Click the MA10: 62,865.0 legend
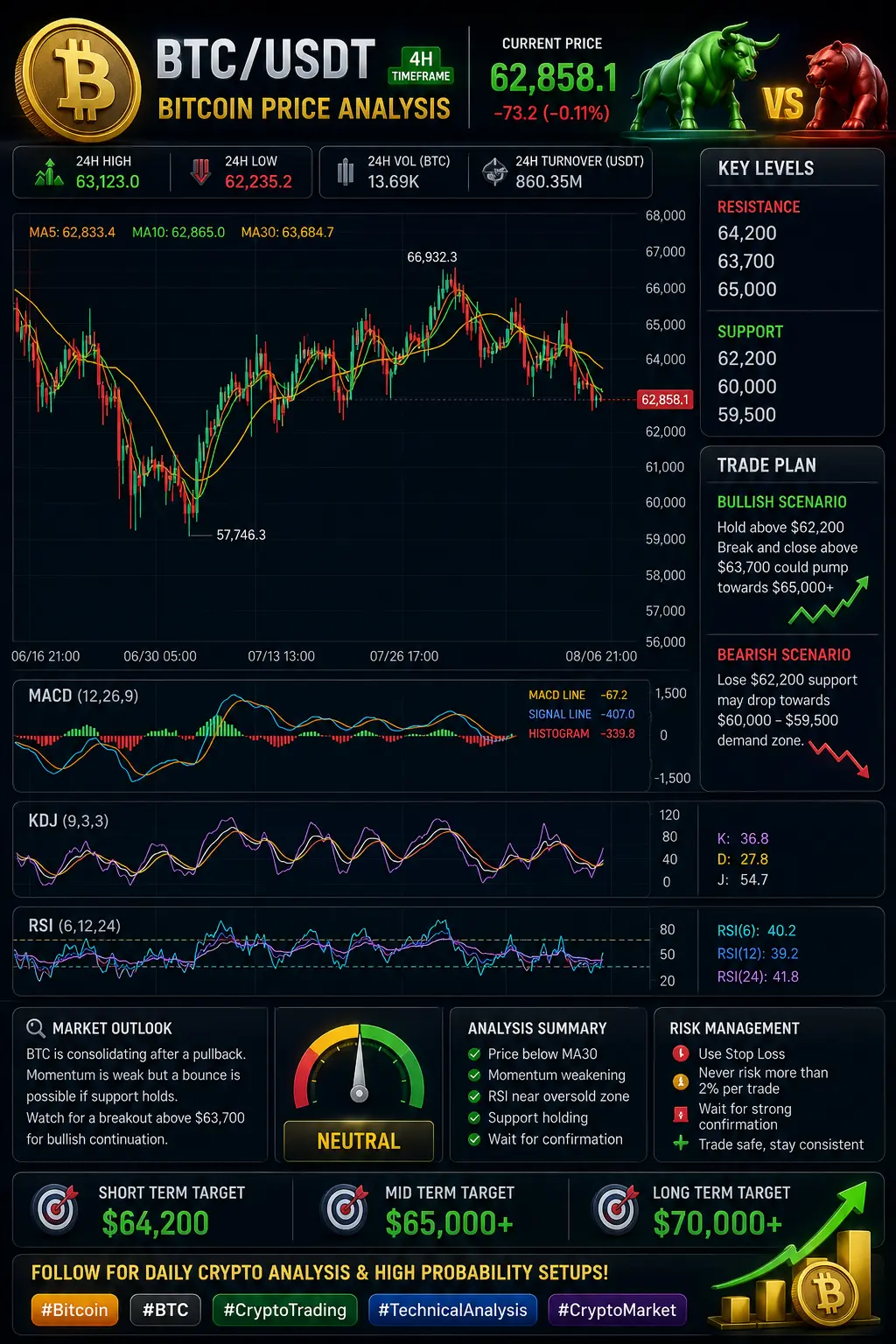 point(178,232)
